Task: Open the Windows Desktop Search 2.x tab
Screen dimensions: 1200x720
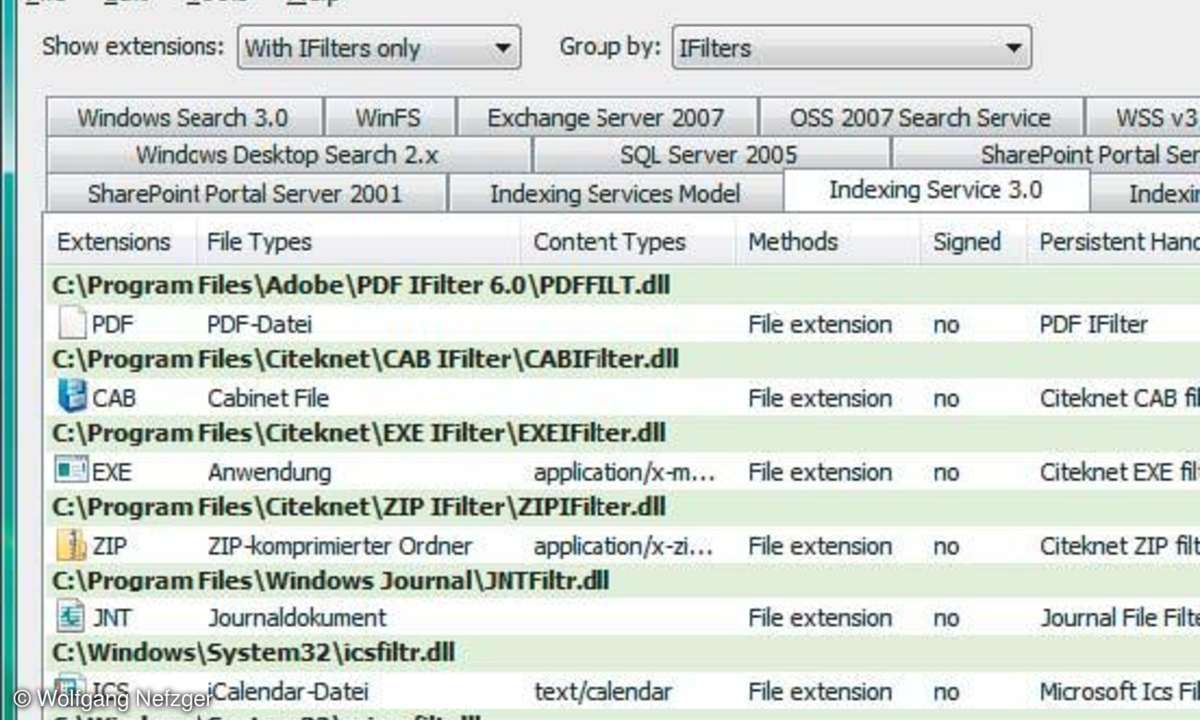Action: tap(287, 155)
